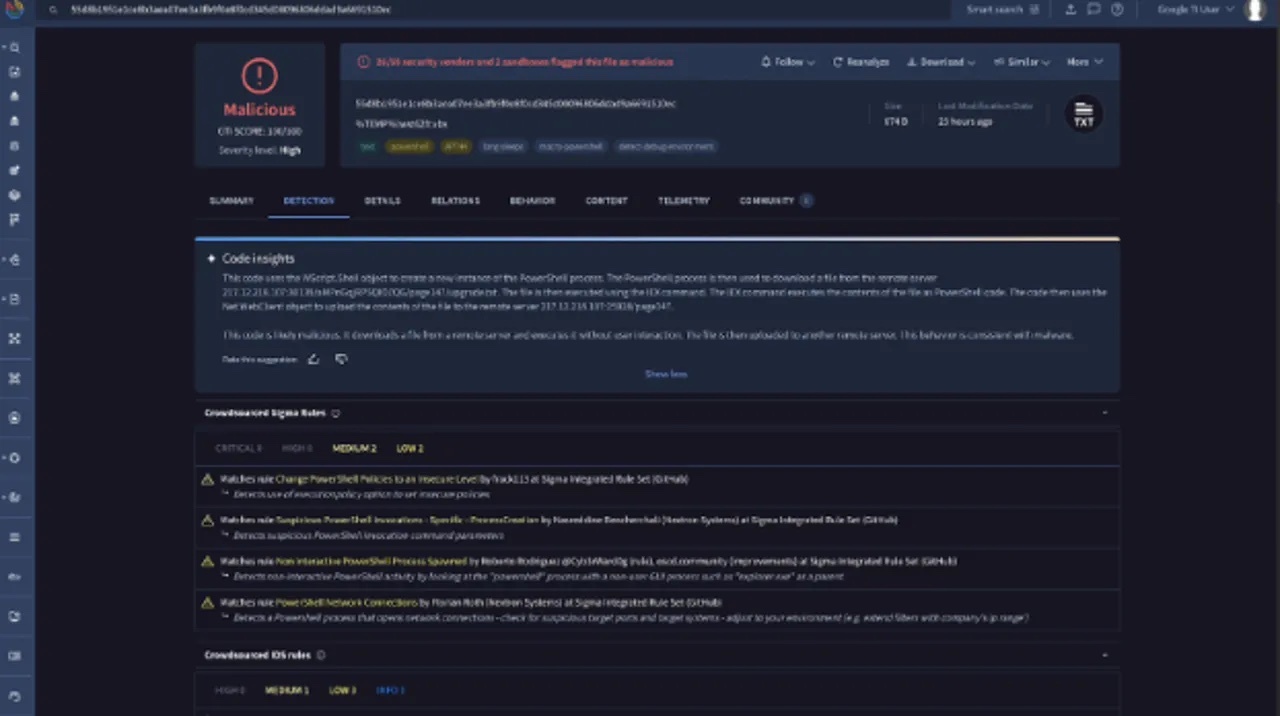
Task: Click the detect-debug-environment tag
Action: [665, 146]
